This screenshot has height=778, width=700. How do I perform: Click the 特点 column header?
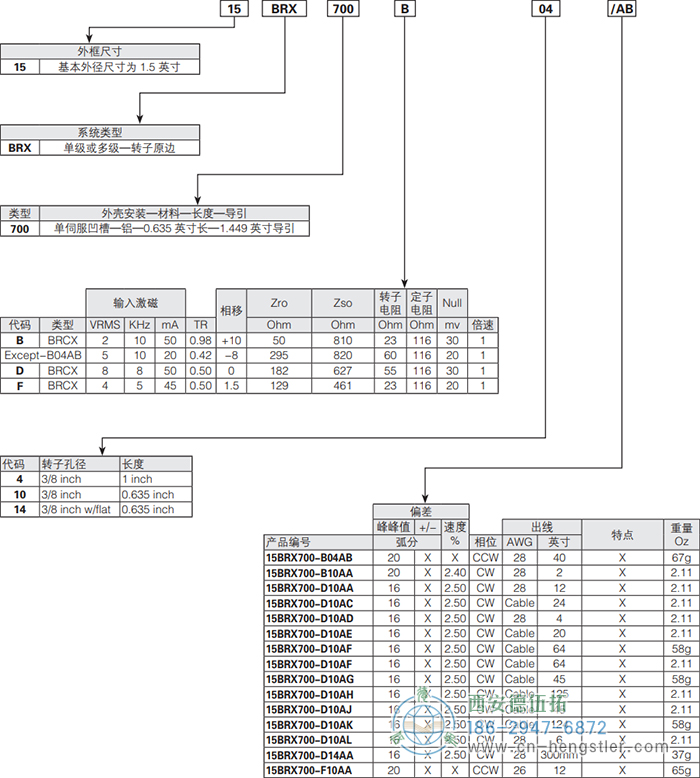[622, 534]
